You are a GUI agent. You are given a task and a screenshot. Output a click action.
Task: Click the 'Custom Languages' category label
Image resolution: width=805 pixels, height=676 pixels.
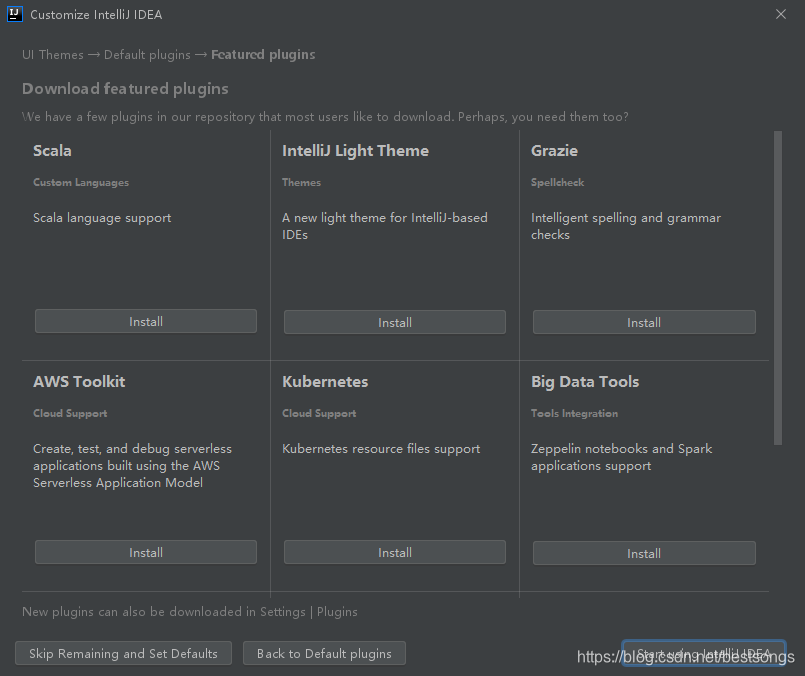coord(81,182)
